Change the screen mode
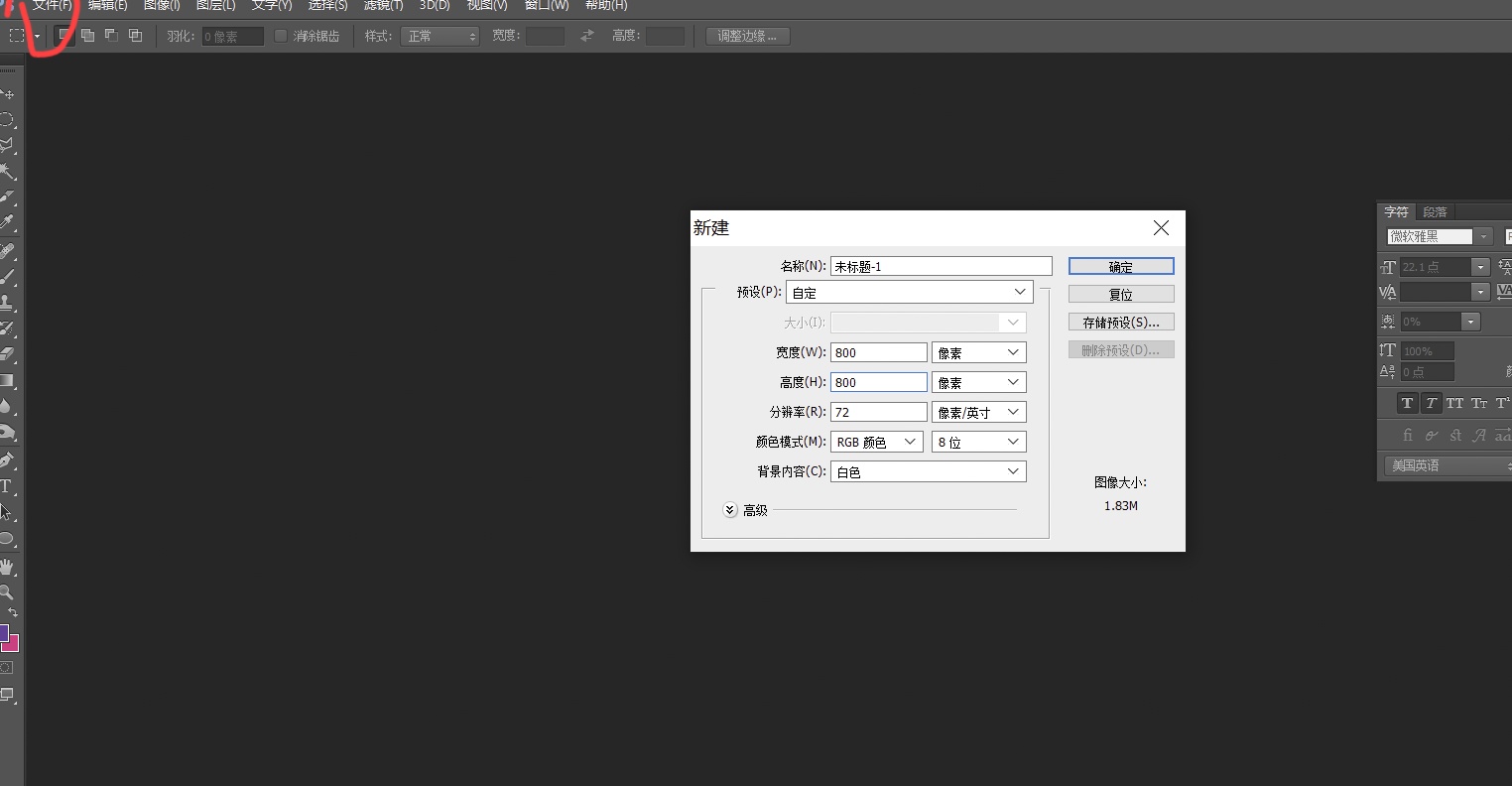 (x=7, y=694)
